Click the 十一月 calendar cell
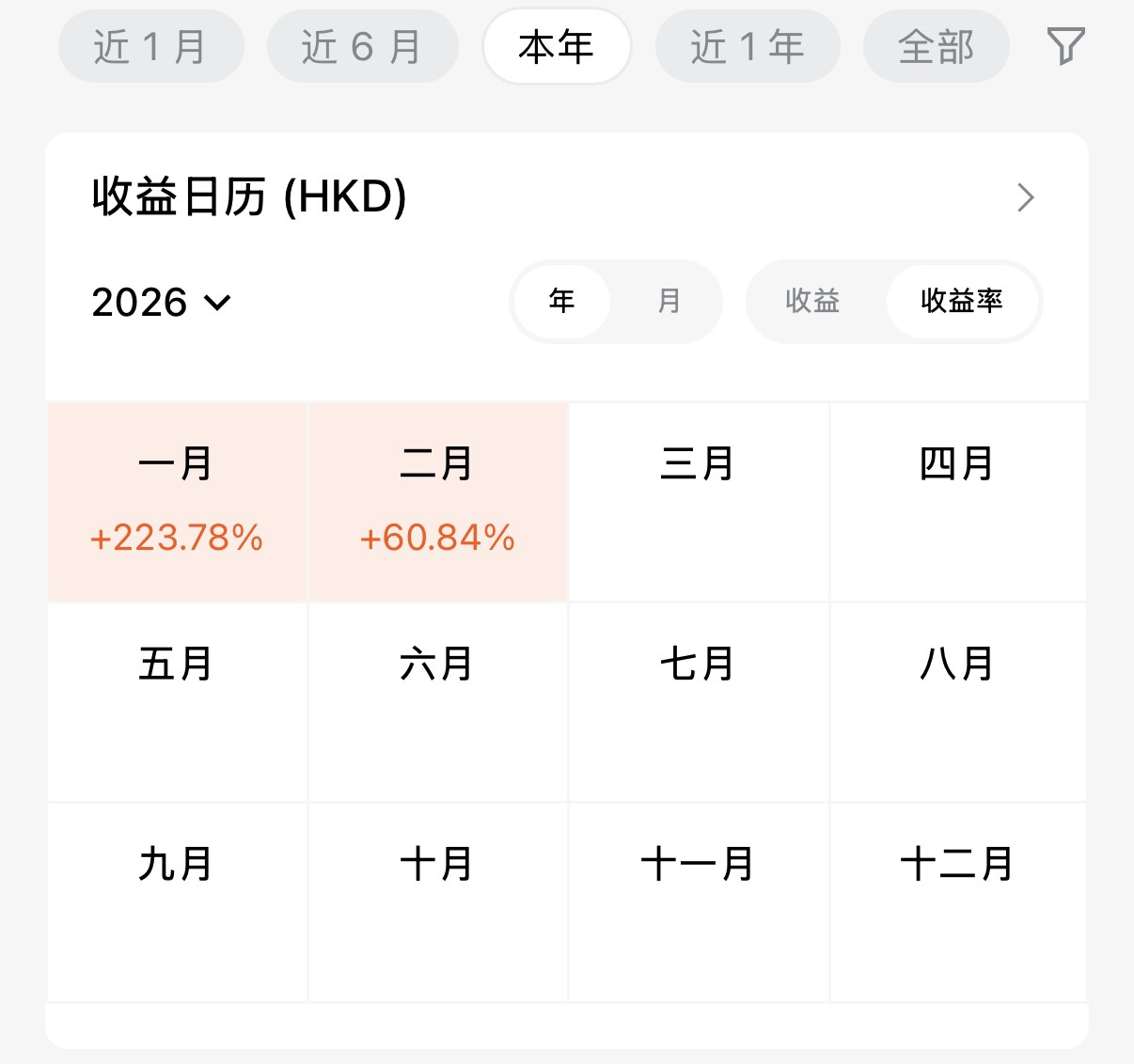This screenshot has width=1134, height=1064. pos(698,901)
